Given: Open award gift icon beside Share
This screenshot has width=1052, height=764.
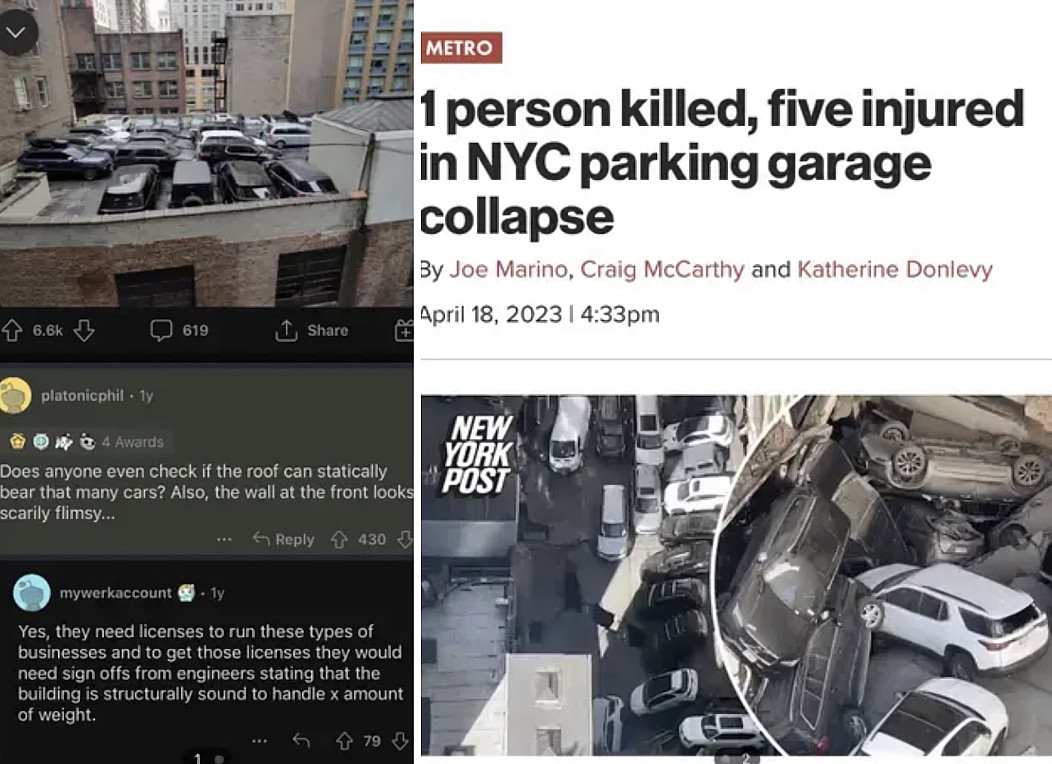Looking at the screenshot, I should tap(404, 330).
